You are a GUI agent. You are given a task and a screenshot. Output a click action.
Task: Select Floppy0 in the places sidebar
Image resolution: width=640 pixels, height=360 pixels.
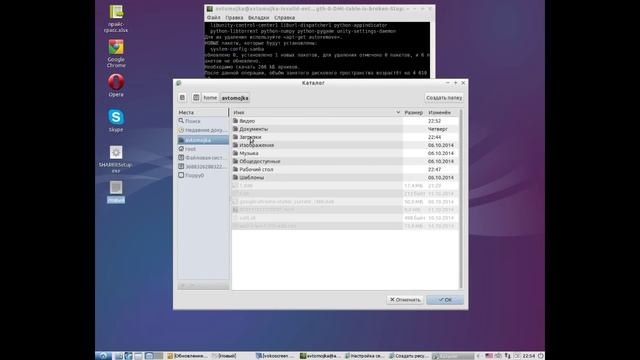pos(203,176)
